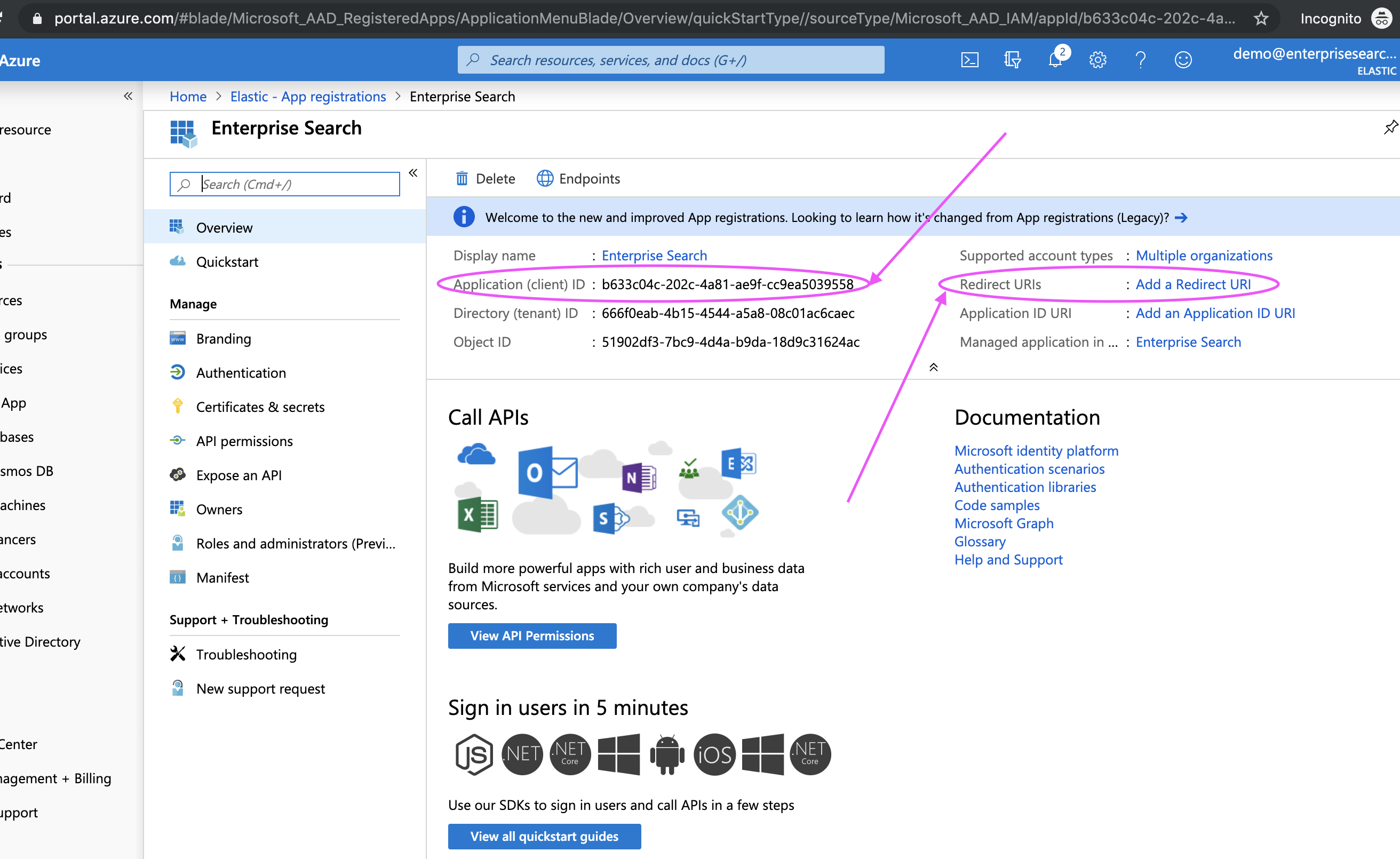This screenshot has width=1400, height=859.
Task: Click the View API Permissions button
Action: coord(532,636)
